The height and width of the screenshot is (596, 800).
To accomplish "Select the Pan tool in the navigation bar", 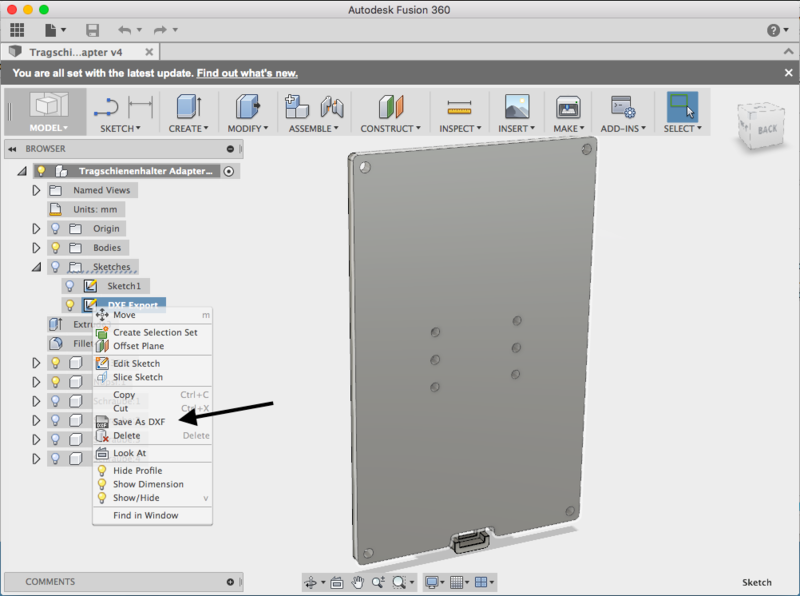I will [358, 582].
